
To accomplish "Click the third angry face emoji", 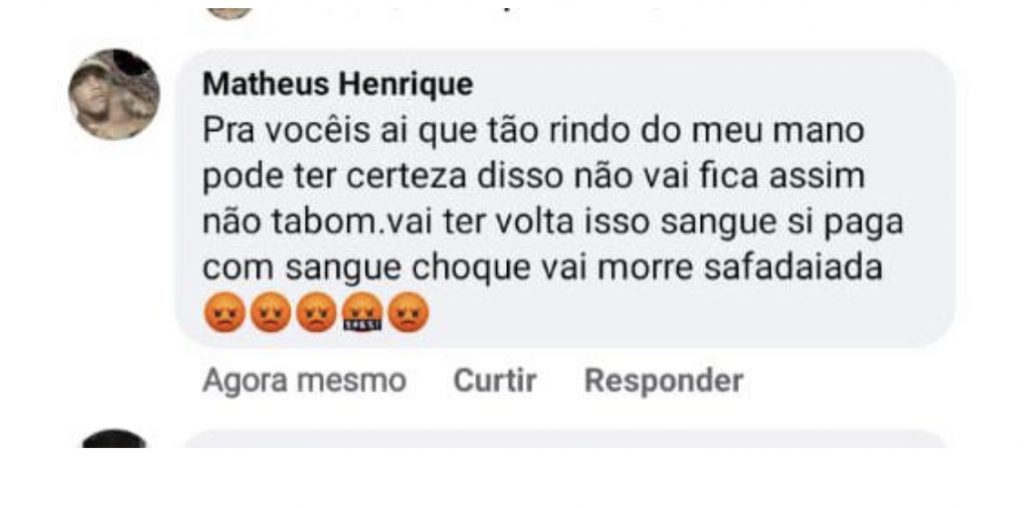I will click(315, 314).
